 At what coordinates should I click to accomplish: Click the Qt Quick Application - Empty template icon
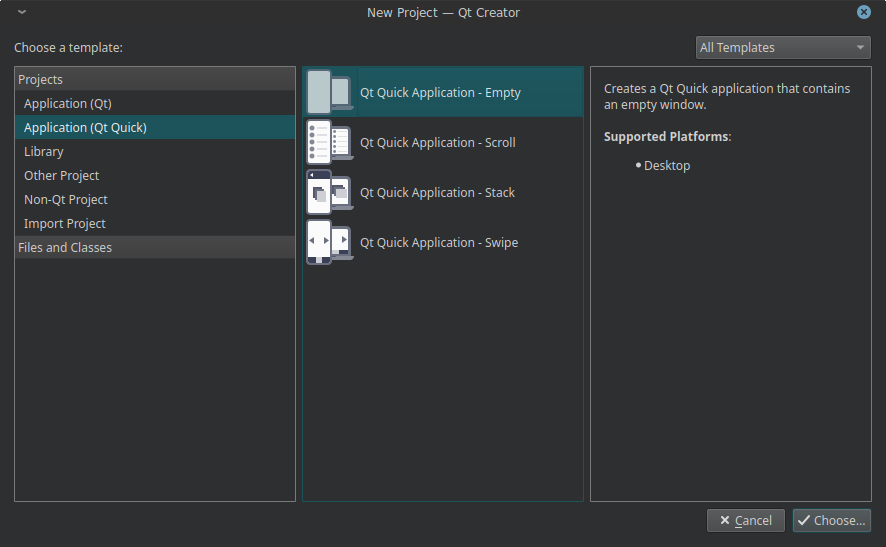point(330,92)
